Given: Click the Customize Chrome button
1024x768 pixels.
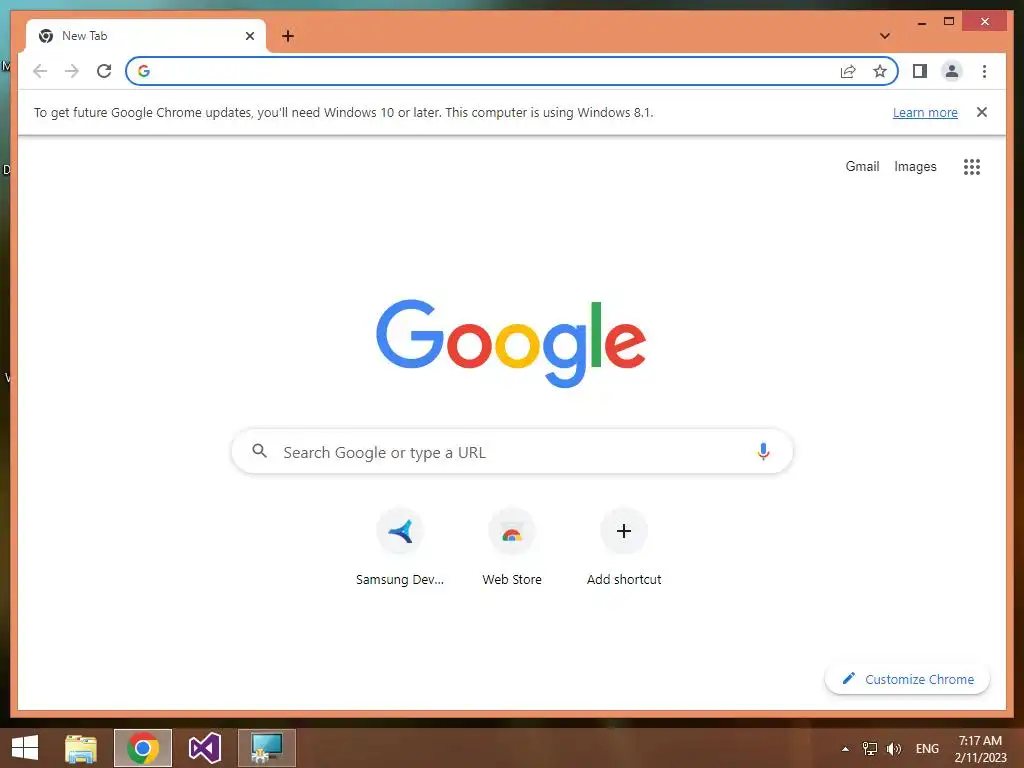Looking at the screenshot, I should click(x=907, y=679).
